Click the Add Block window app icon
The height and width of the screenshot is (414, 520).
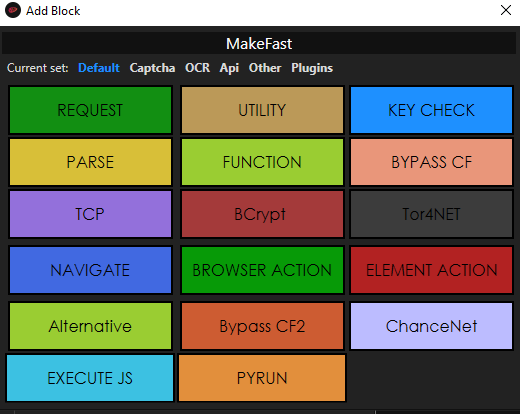point(13,10)
